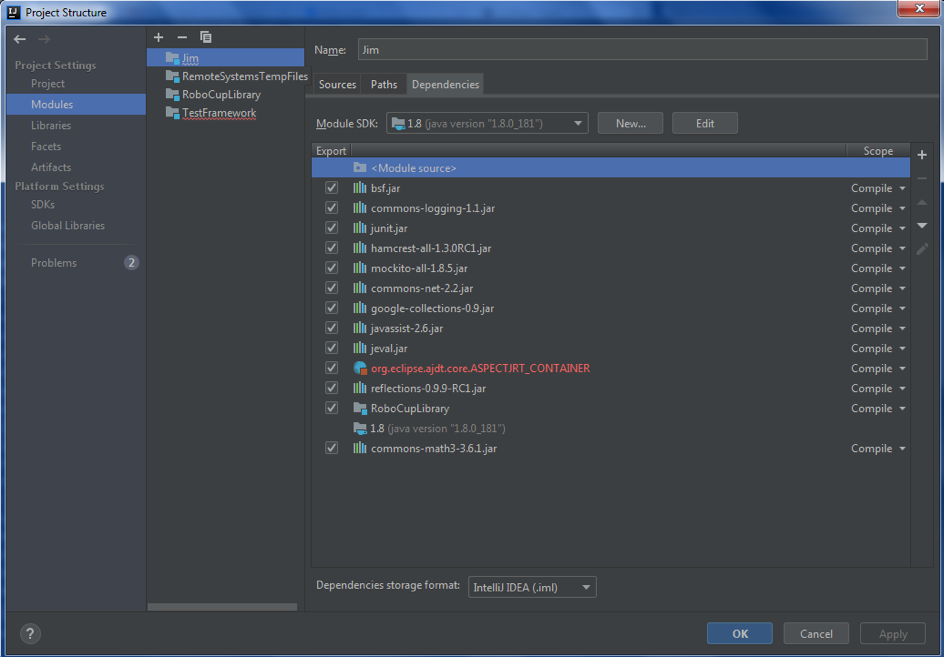Screen dimensions: 944x657
Task: Select the Jim module in list
Action: coord(190,58)
